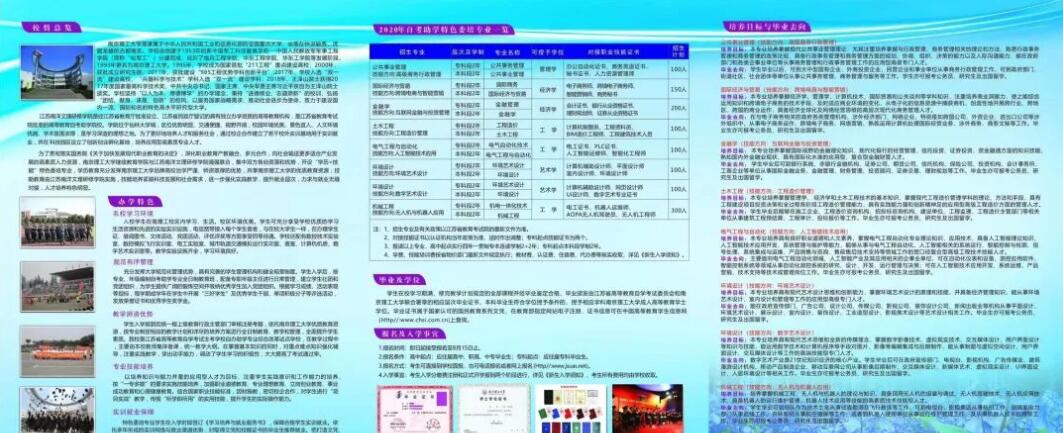This screenshot has width=1063, height=433.
Task: Select the 毕业及学位 section header
Action: [x=399, y=279]
